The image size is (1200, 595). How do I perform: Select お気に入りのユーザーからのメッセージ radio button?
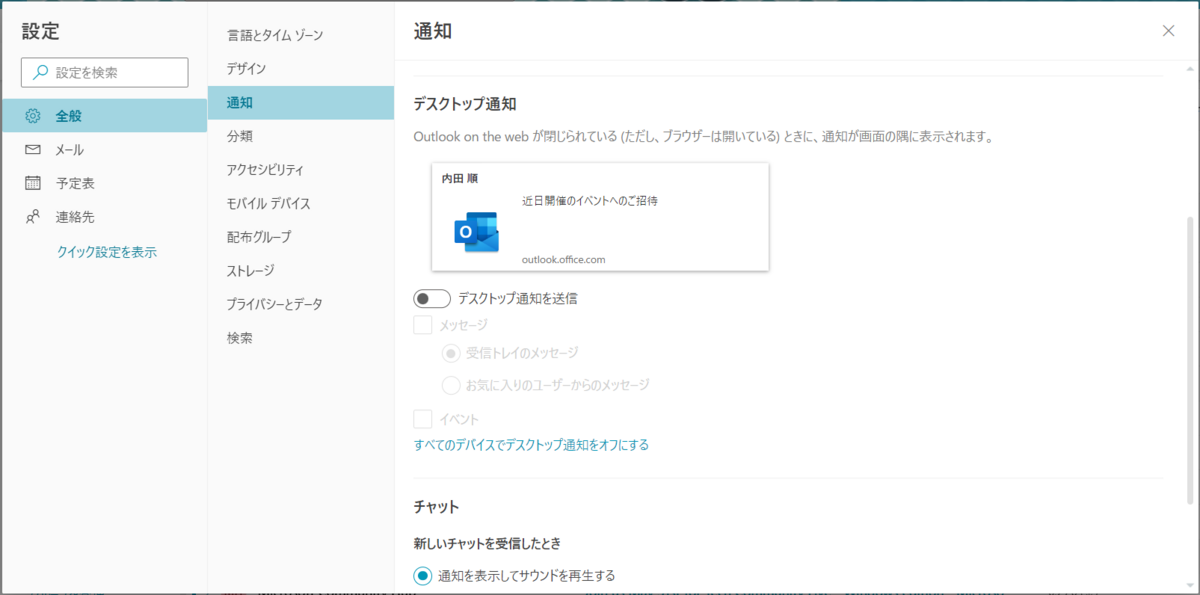tap(450, 385)
